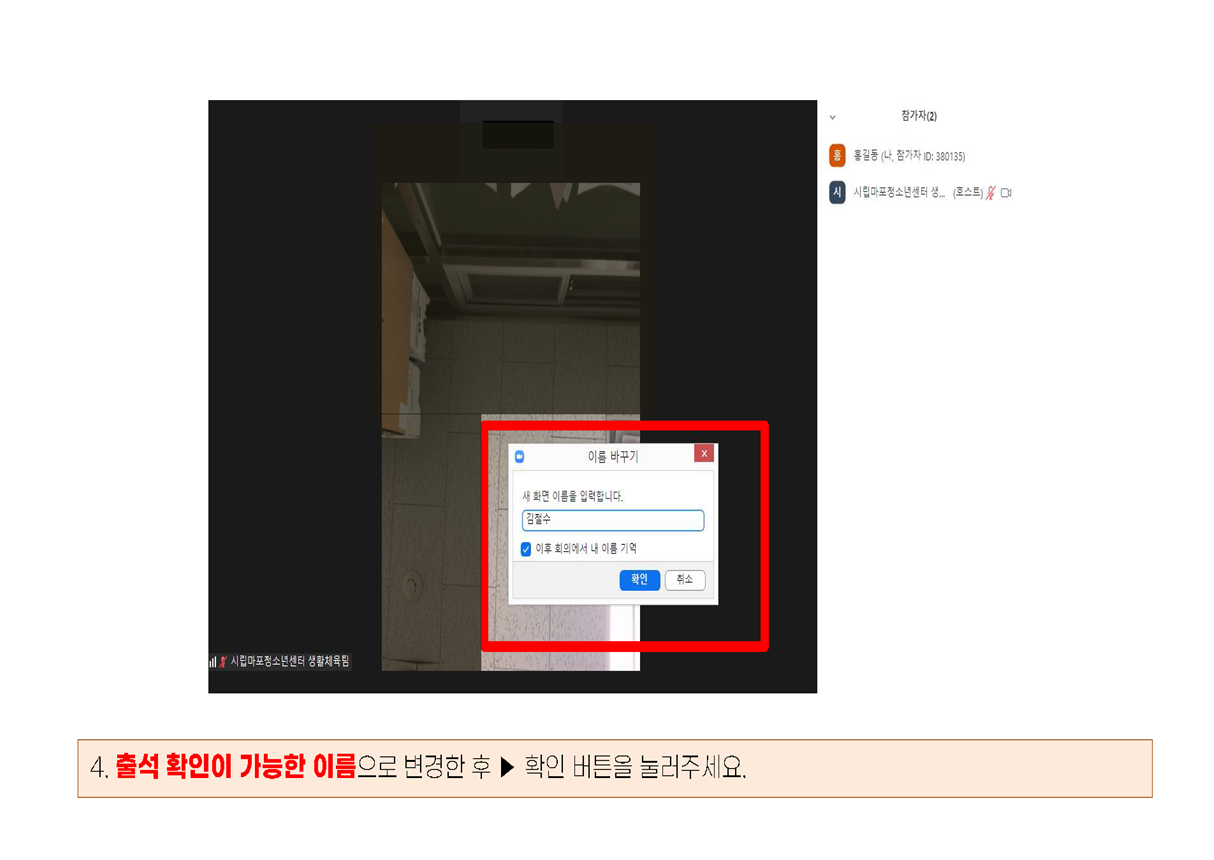
Task: Click the step 4 instruction text banner
Action: (x=614, y=768)
